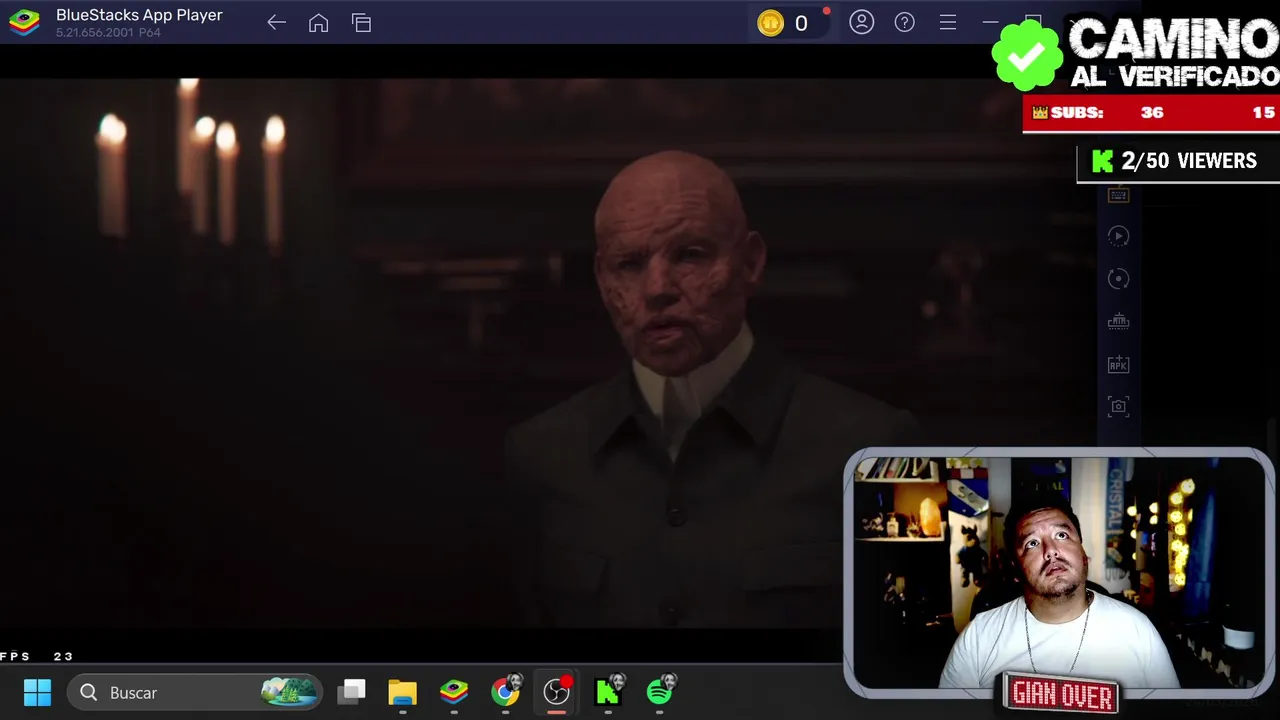Screen dimensions: 1280x720
Task: Open the macro recorder in BlueStacks sidebar
Action: tap(1118, 236)
